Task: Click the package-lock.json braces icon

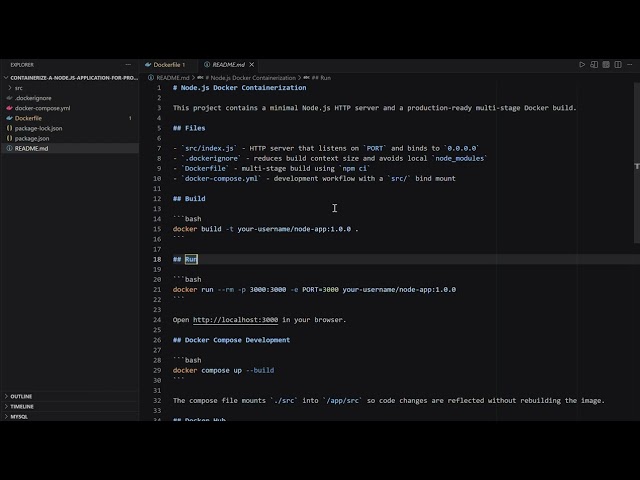Action: pyautogui.click(x=9, y=128)
